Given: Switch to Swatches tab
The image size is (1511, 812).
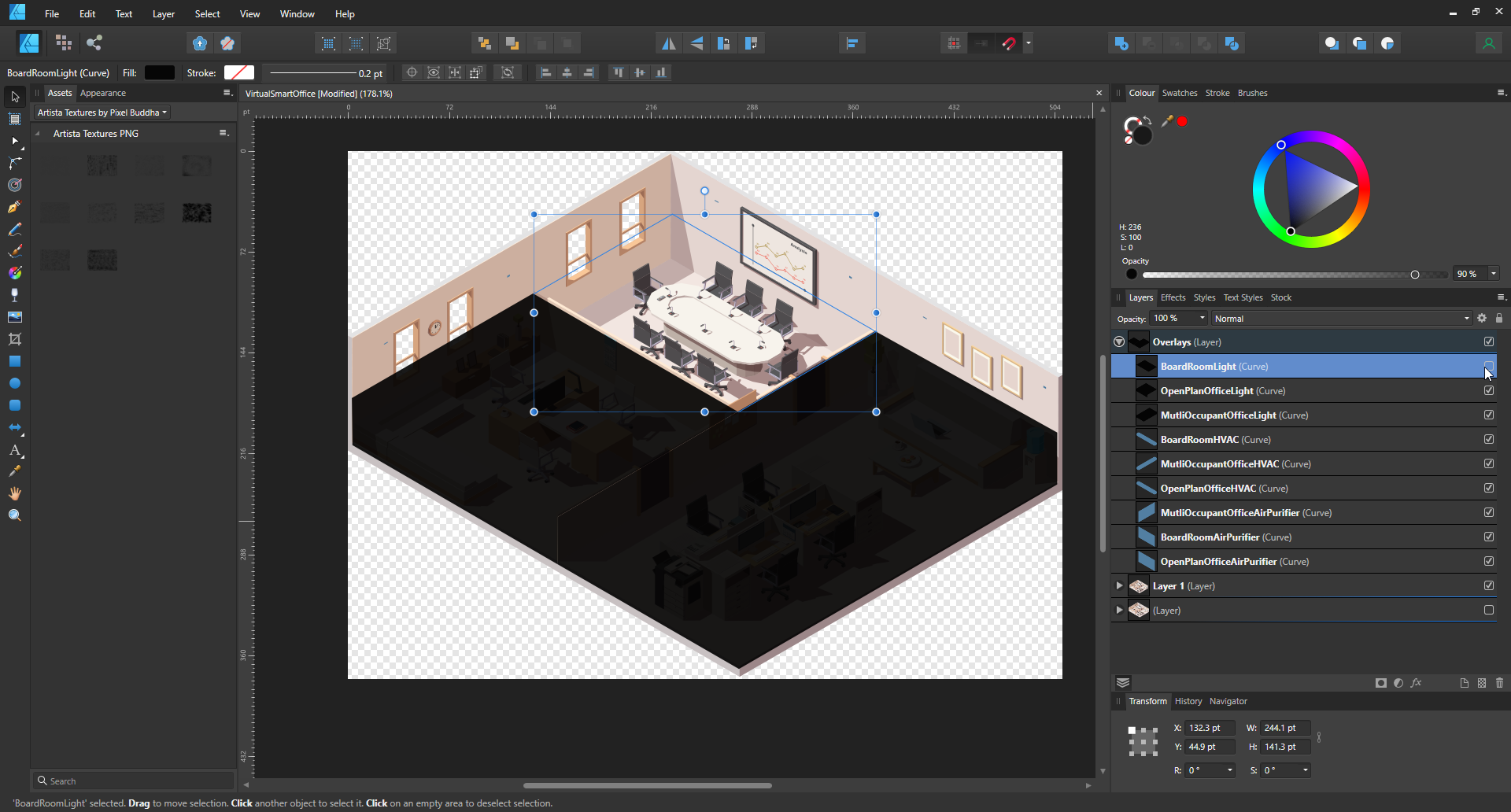Looking at the screenshot, I should [x=1179, y=93].
